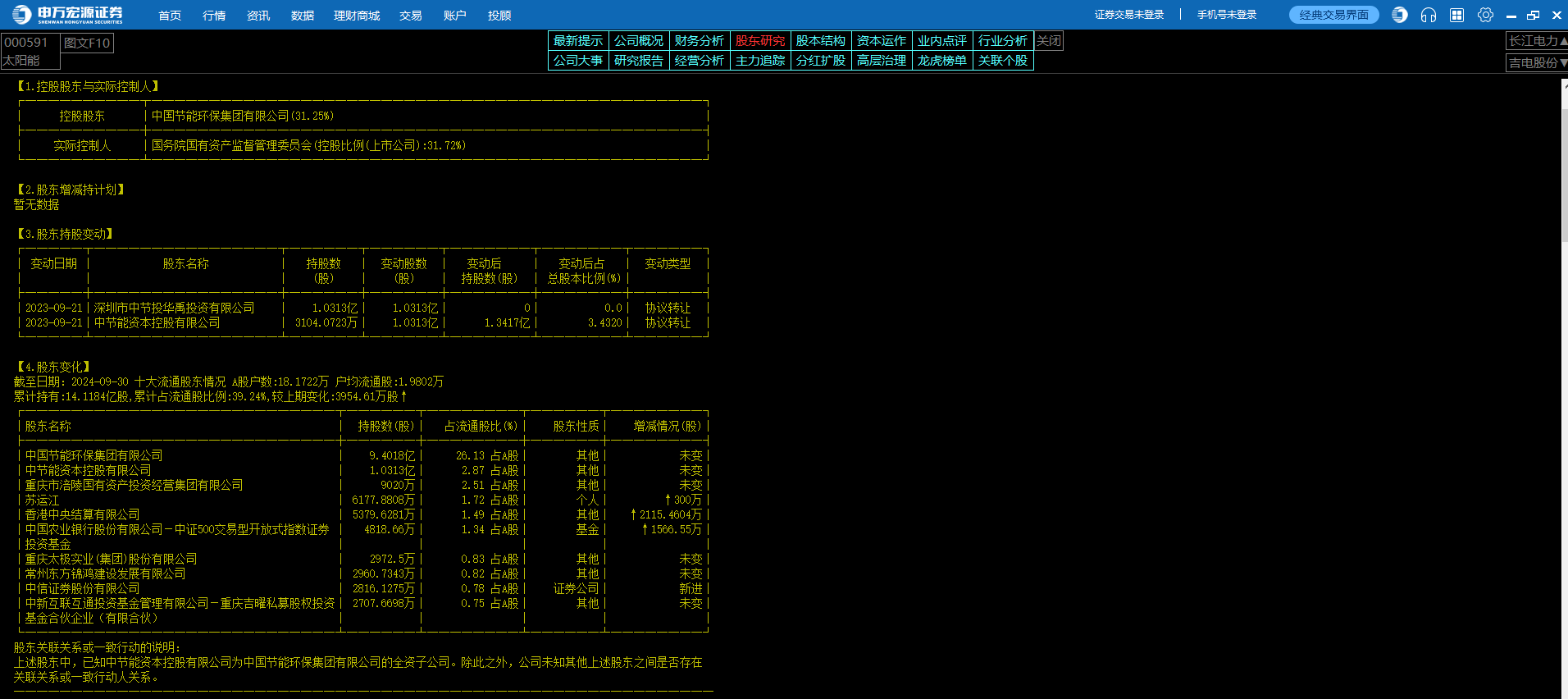Minimize the window

[1511, 16]
